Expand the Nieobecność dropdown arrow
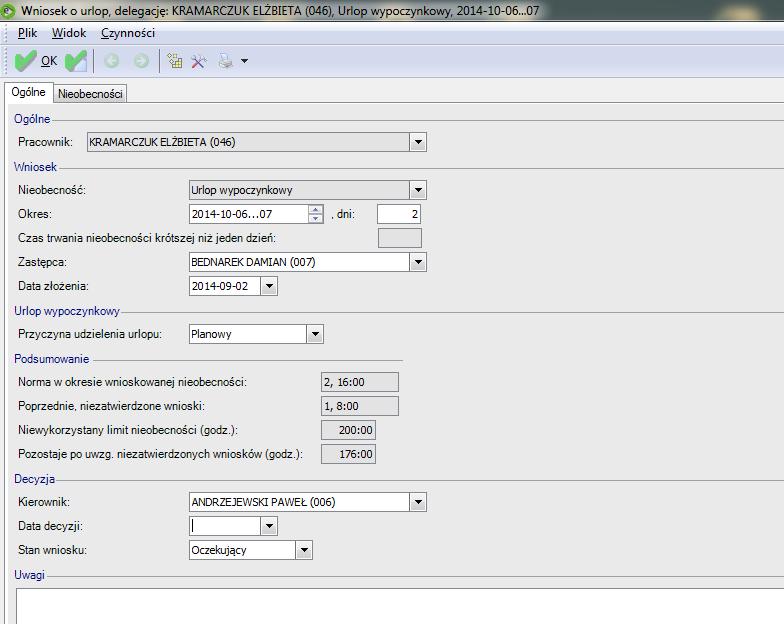 [418, 190]
